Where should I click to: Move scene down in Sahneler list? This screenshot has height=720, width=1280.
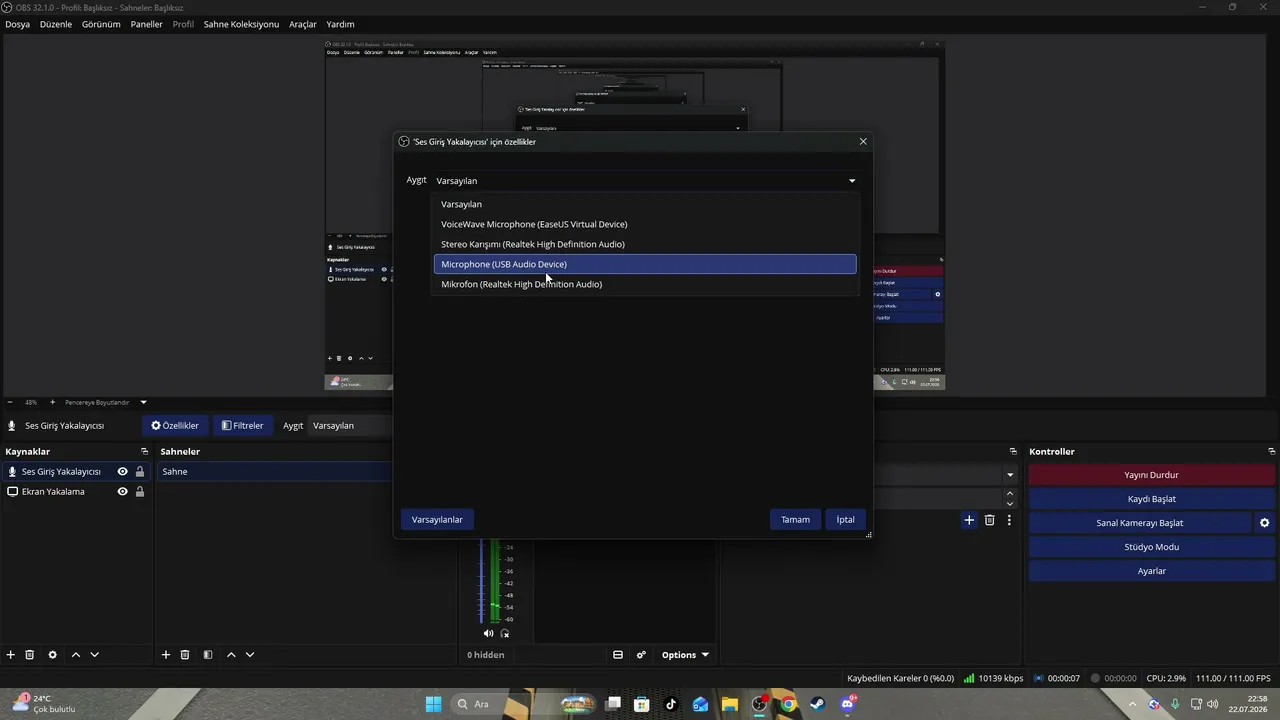click(250, 655)
